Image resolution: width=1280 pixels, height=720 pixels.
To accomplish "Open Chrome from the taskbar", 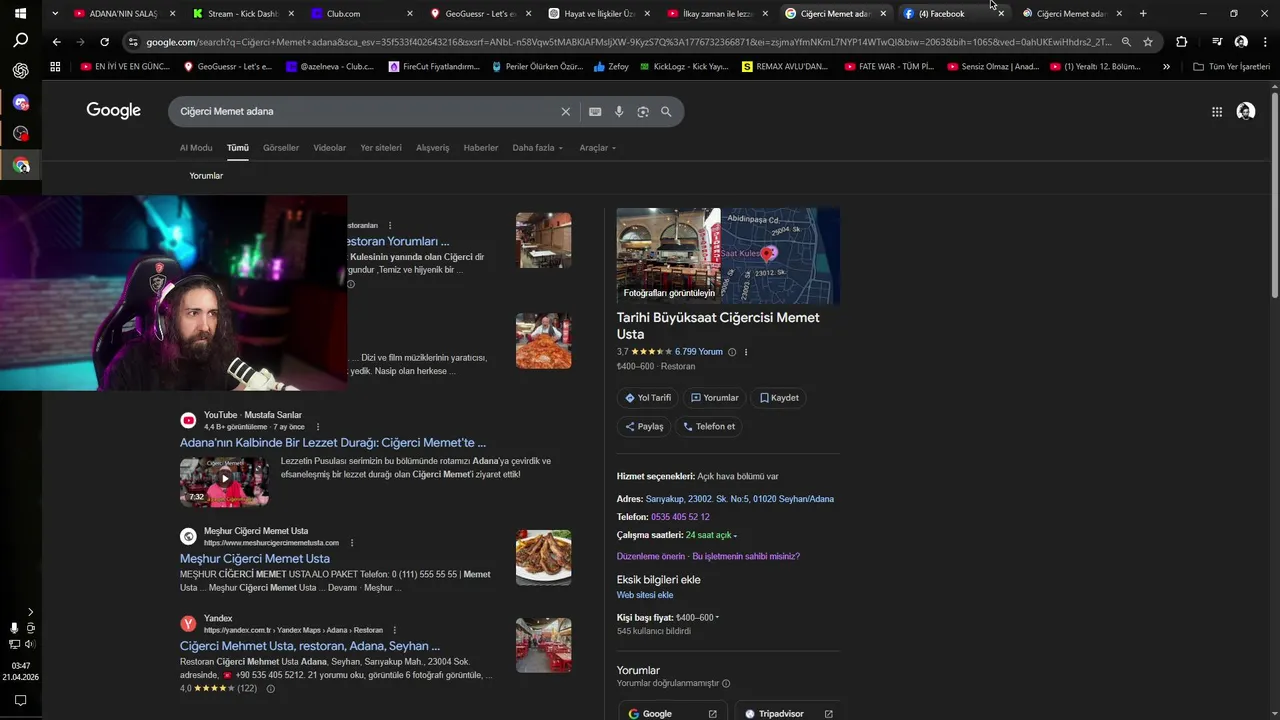I will pyautogui.click(x=20, y=165).
